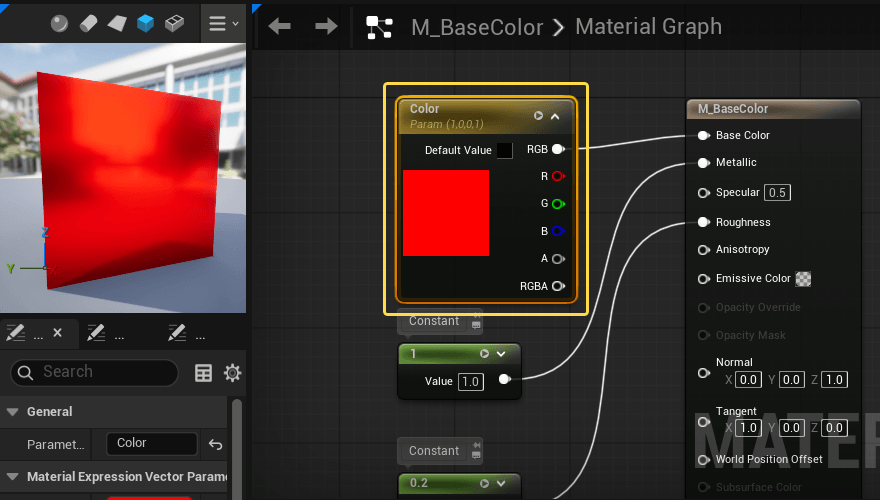Collapse the Color node with chevron
Screen dimensions: 880x500
tap(556, 116)
